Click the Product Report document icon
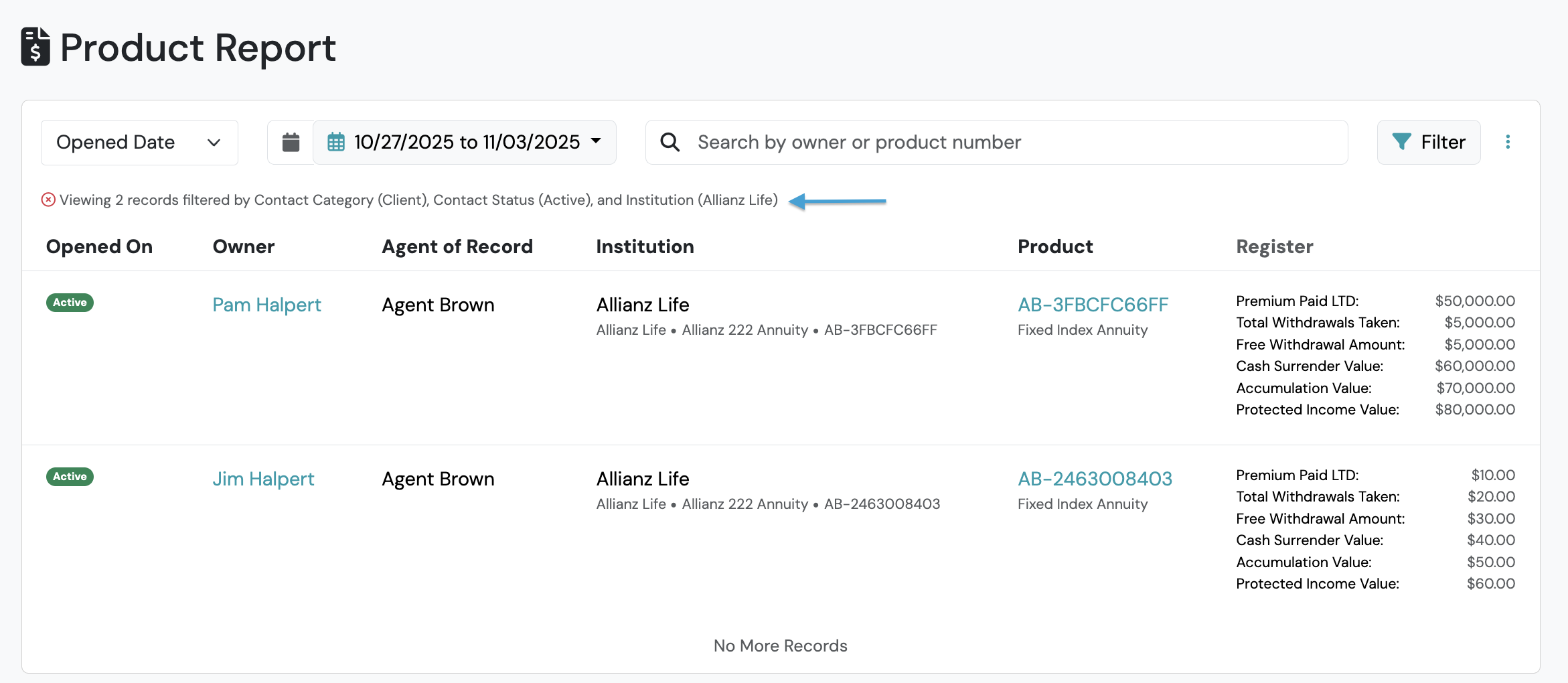 point(35,47)
